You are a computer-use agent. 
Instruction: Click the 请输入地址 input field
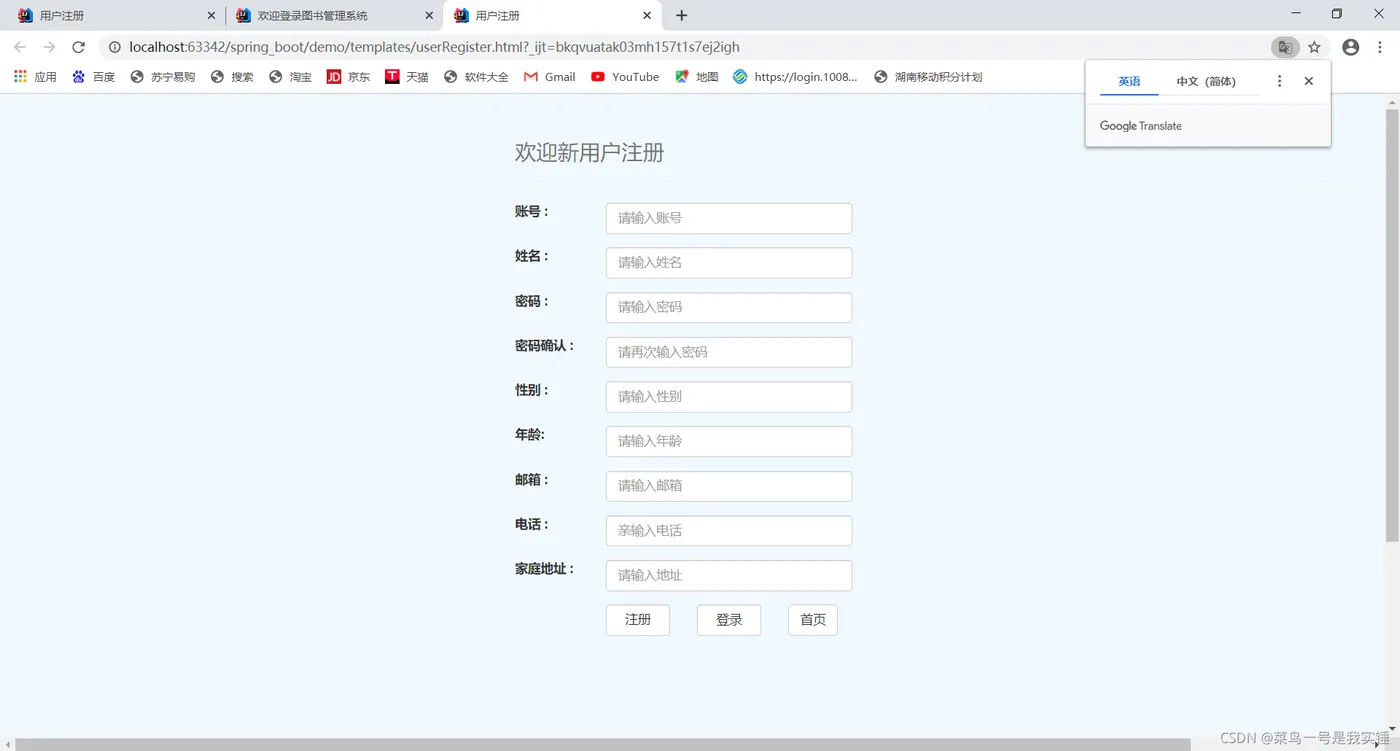click(x=729, y=575)
